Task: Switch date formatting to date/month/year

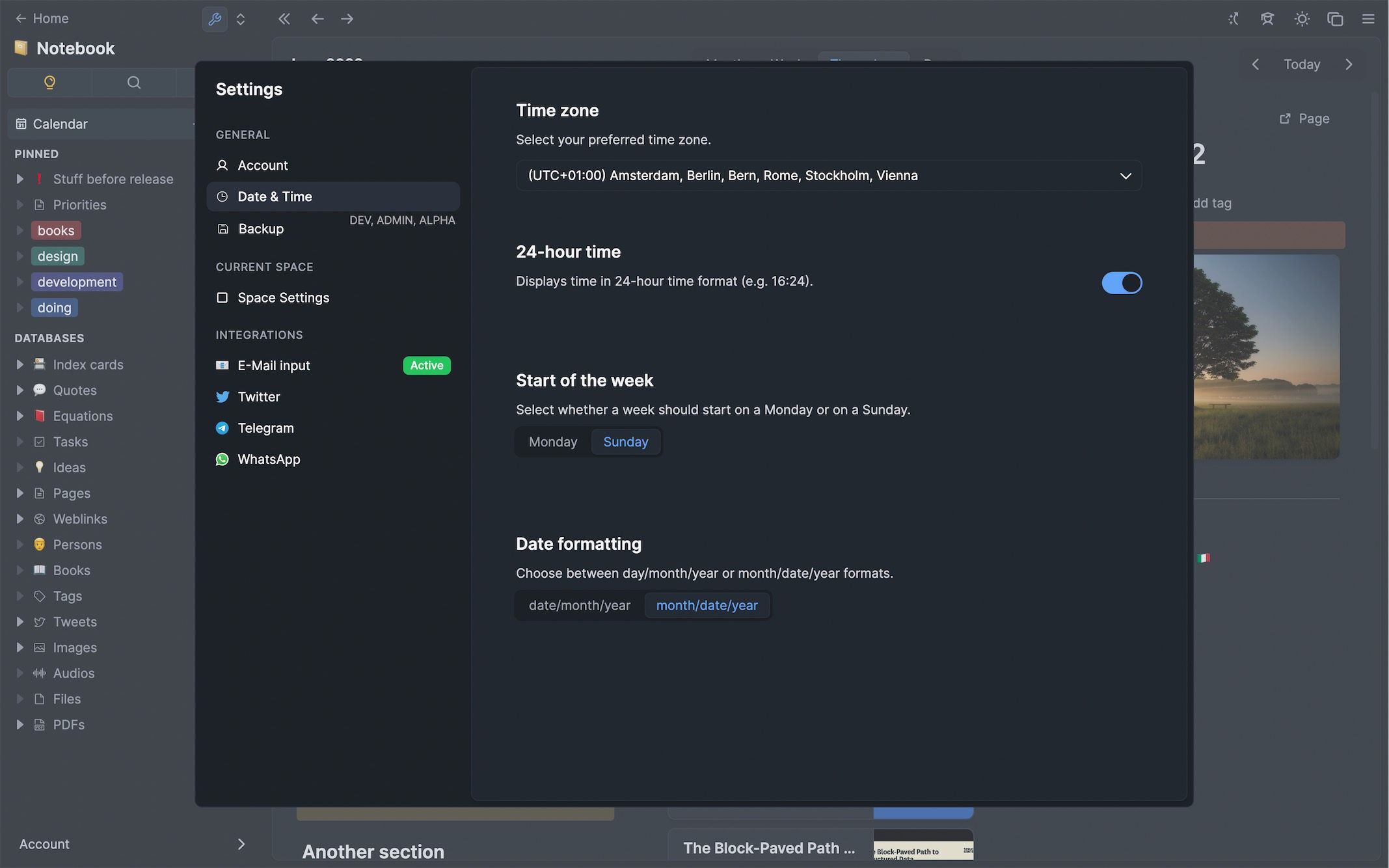Action: pos(579,605)
